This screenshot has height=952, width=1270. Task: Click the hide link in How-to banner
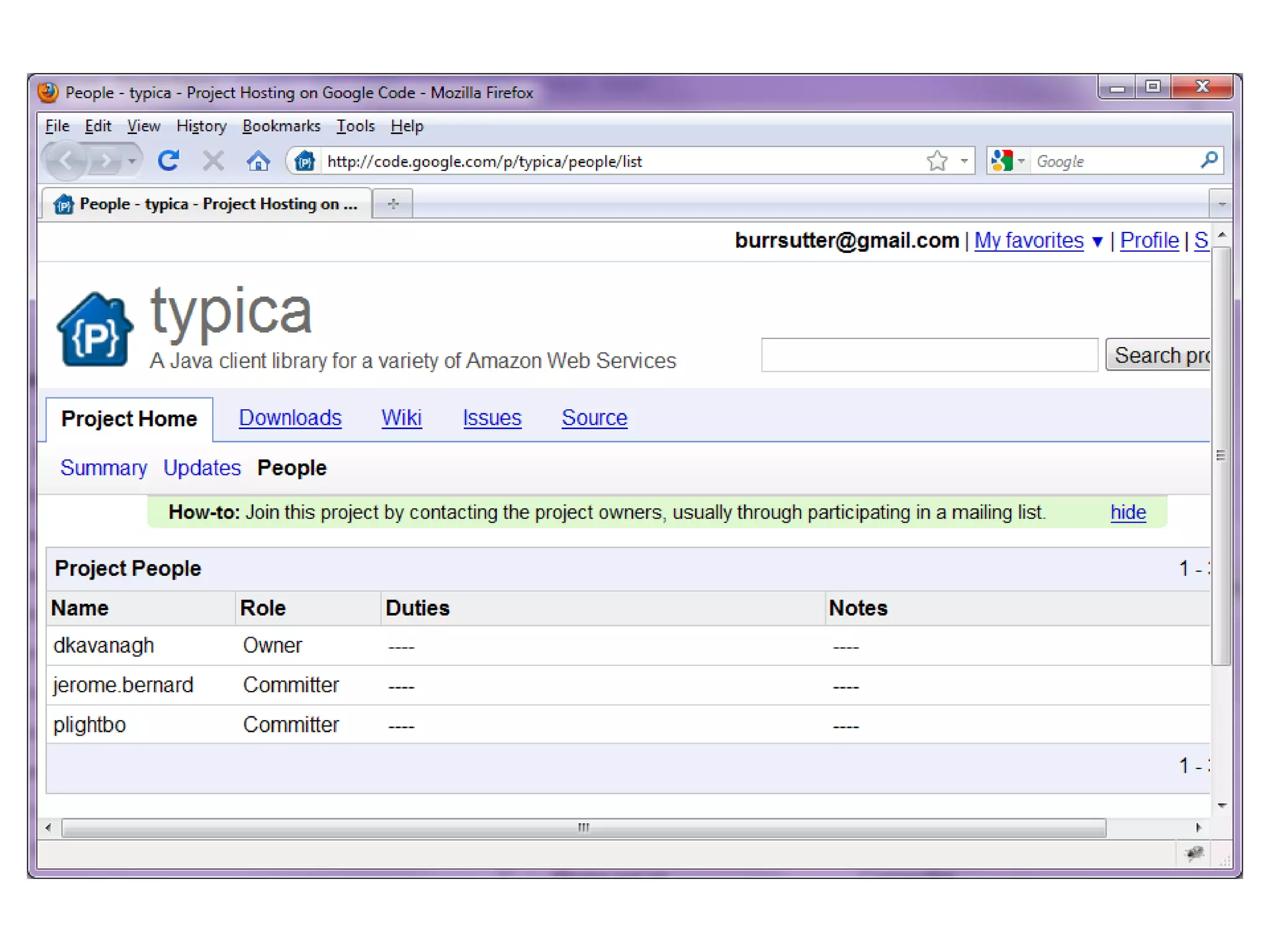(1127, 513)
